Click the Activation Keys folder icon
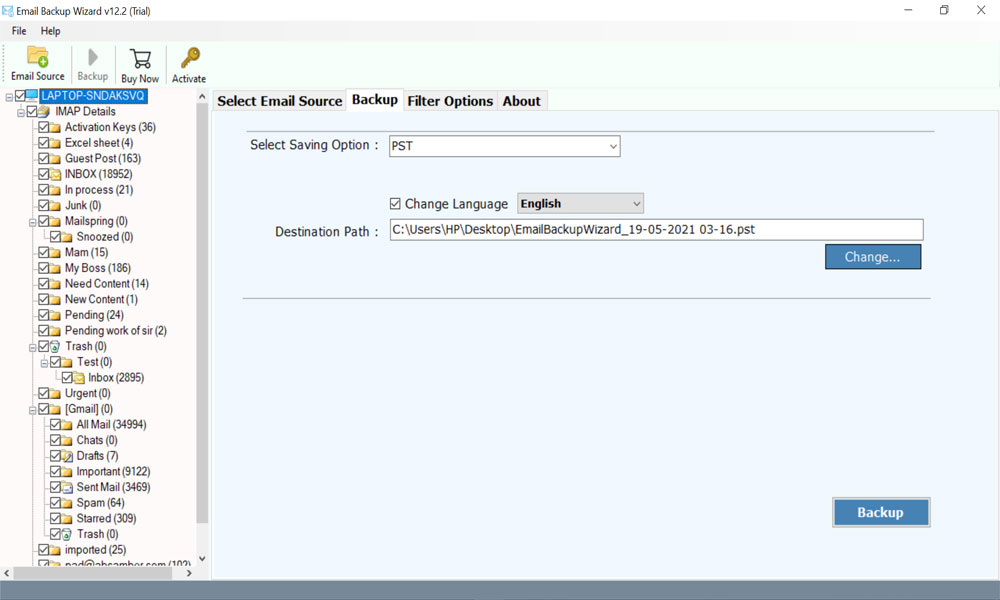The height and width of the screenshot is (600, 1000). point(55,127)
